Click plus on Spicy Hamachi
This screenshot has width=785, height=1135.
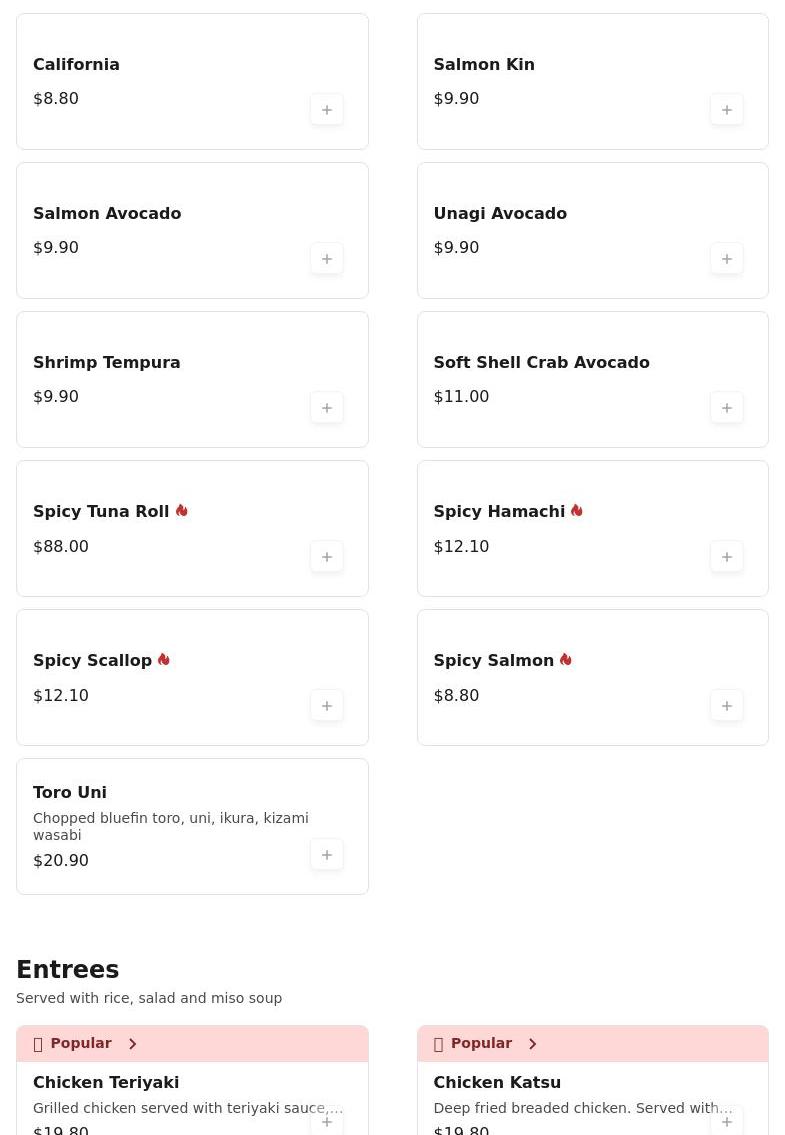point(727,557)
